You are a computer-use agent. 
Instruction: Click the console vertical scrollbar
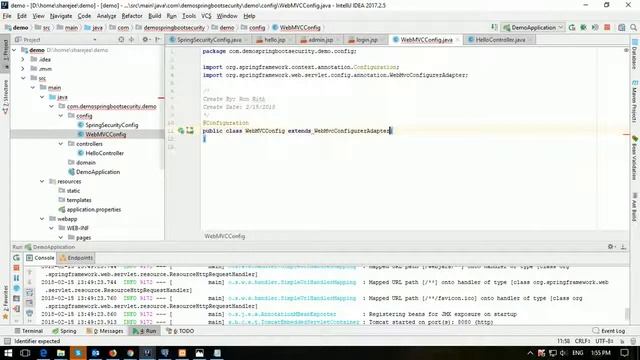[627, 314]
